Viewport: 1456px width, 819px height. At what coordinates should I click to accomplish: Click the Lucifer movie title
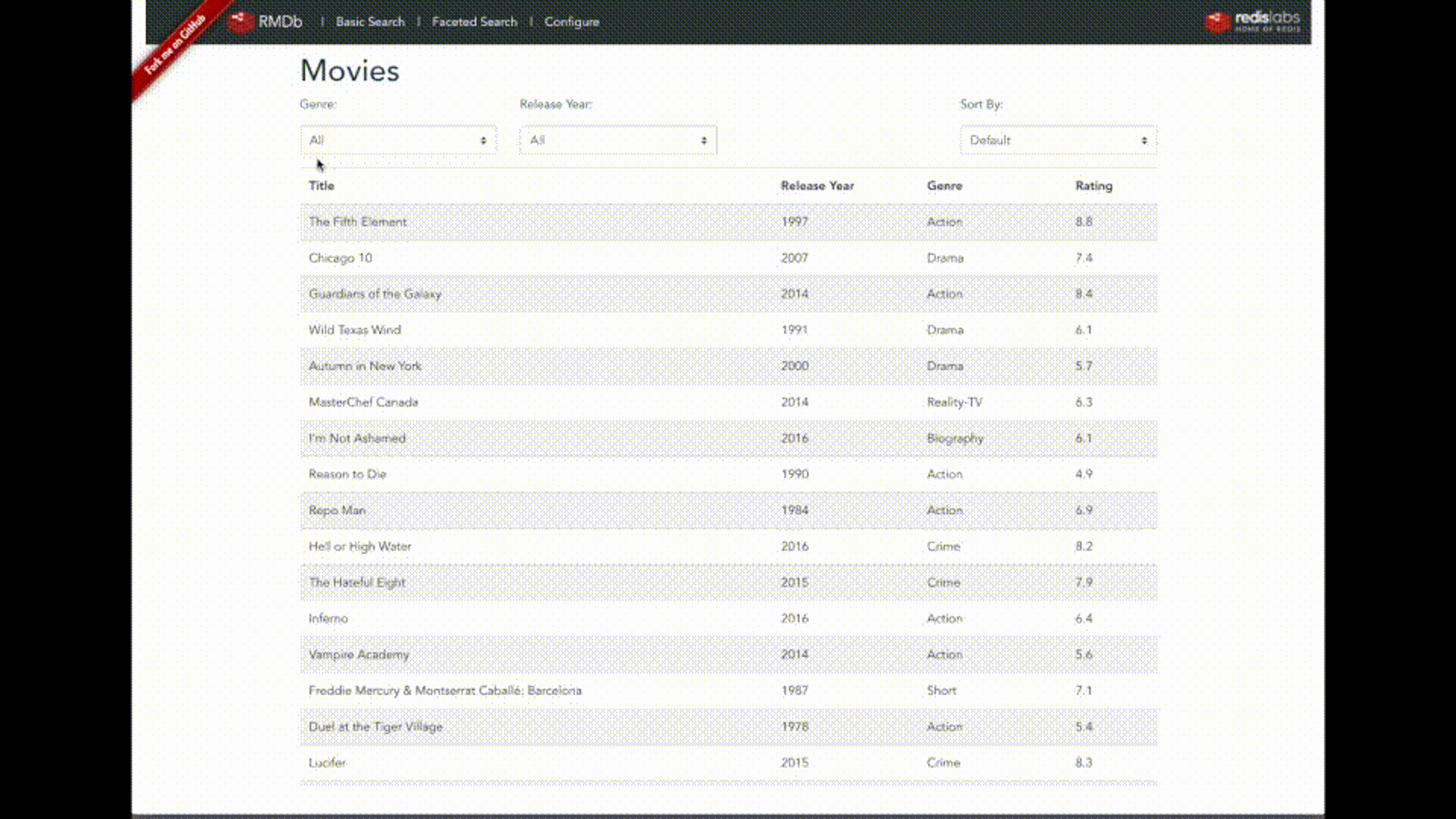pyautogui.click(x=327, y=763)
